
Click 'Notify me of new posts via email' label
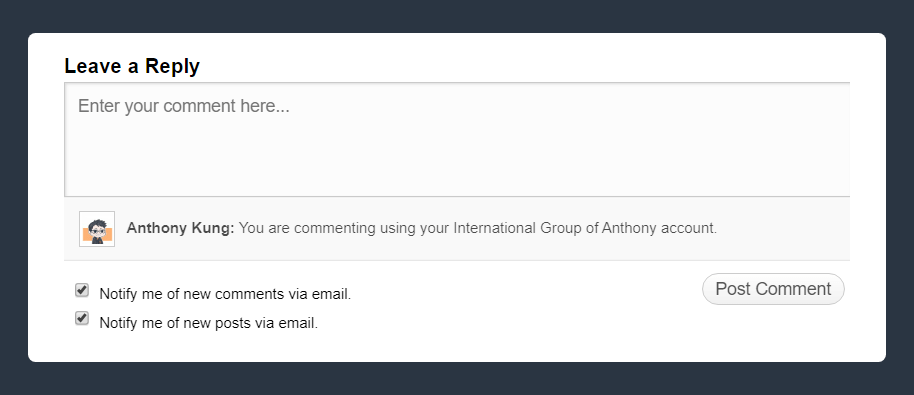[x=209, y=323]
